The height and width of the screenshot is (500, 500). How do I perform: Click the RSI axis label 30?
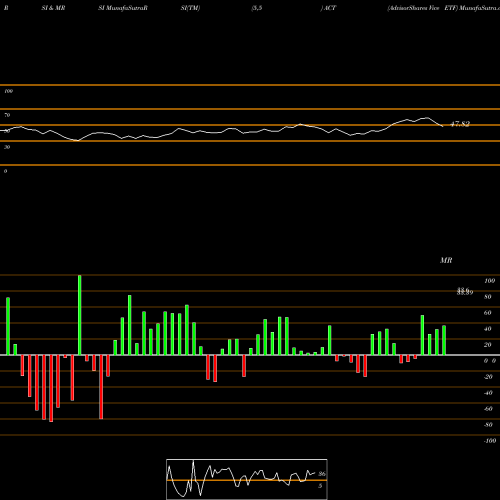7,147
